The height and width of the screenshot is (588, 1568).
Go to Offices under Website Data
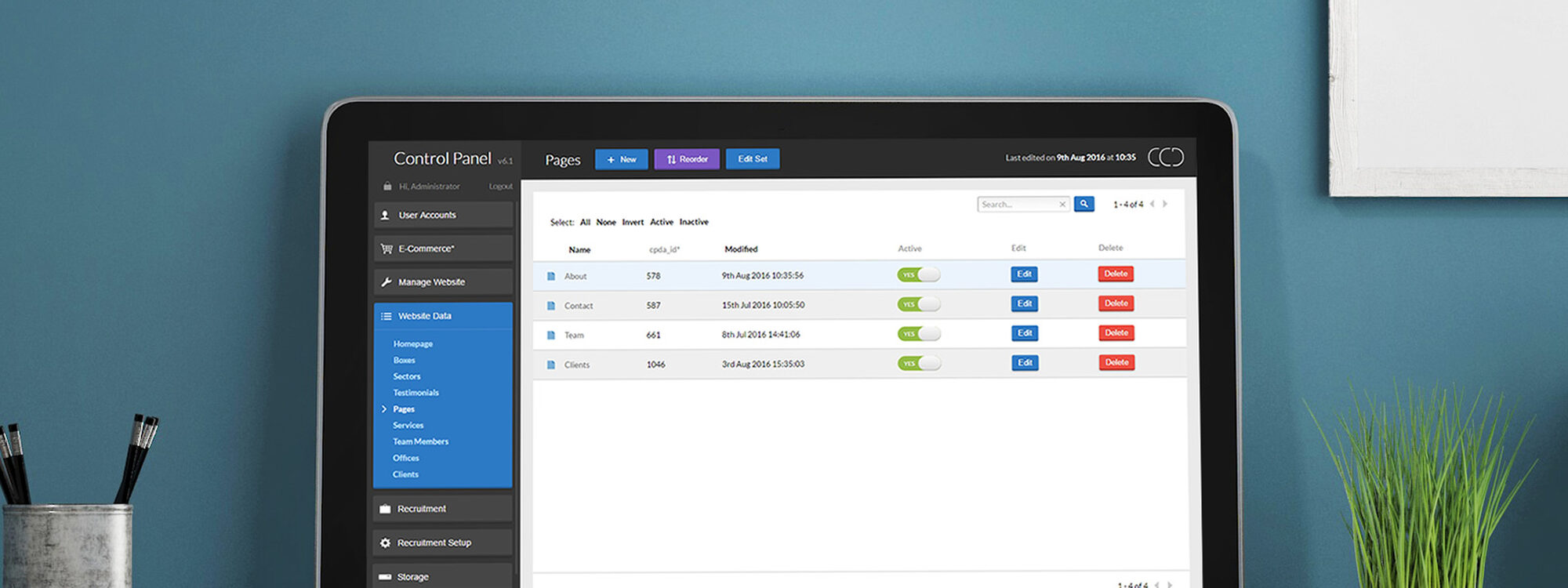click(406, 458)
